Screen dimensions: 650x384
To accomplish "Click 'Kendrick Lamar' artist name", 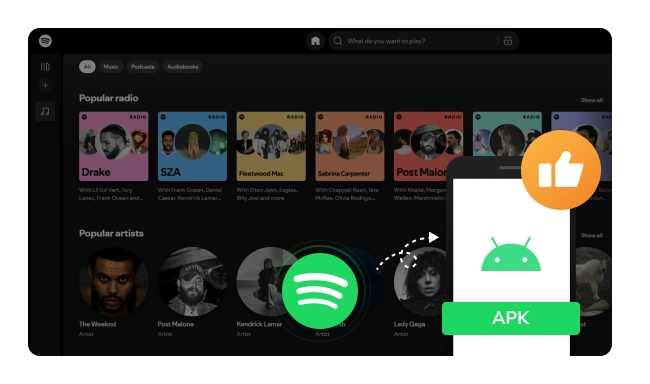I will click(259, 324).
